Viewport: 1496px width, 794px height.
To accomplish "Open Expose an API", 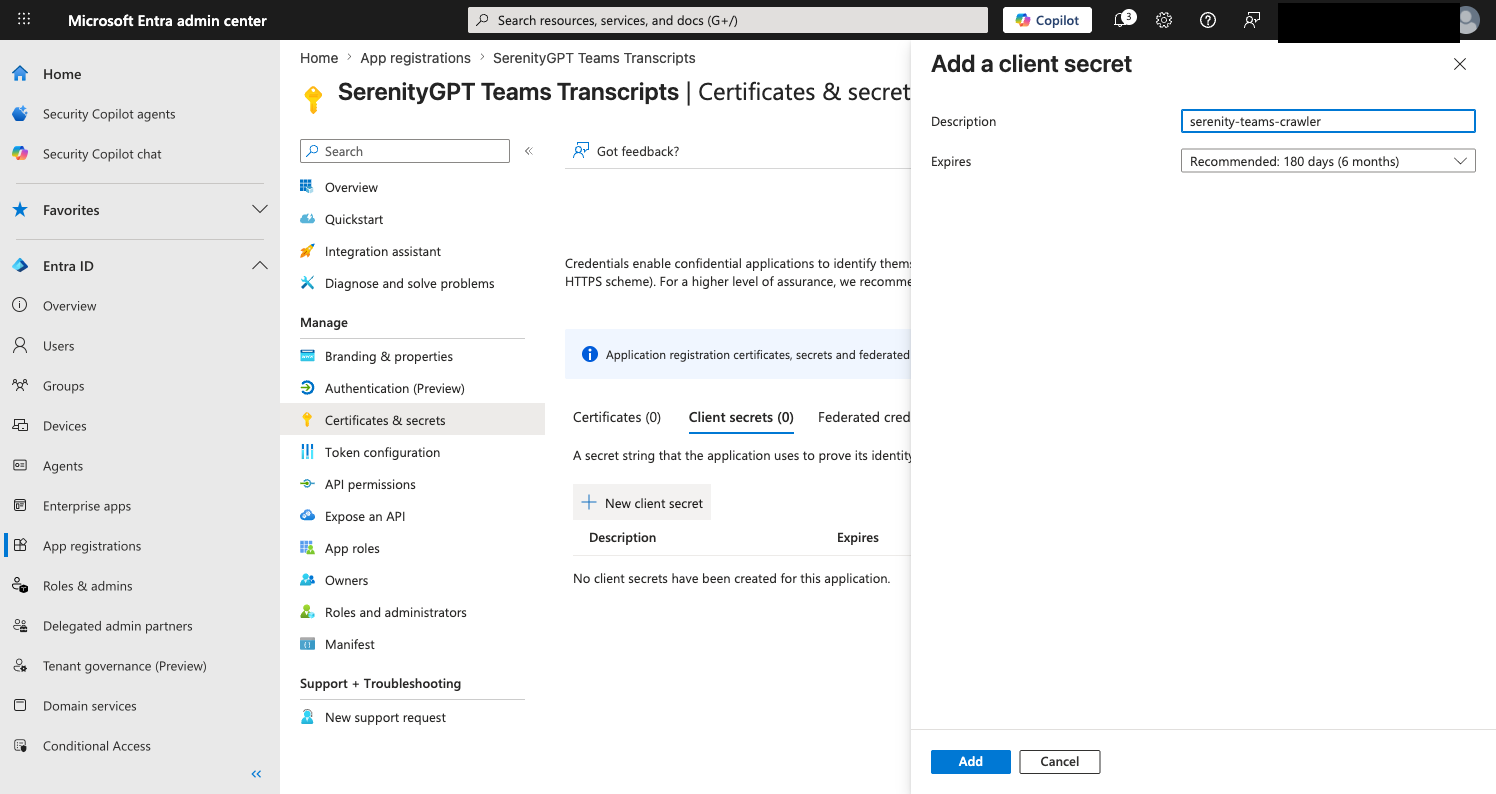I will tap(365, 516).
